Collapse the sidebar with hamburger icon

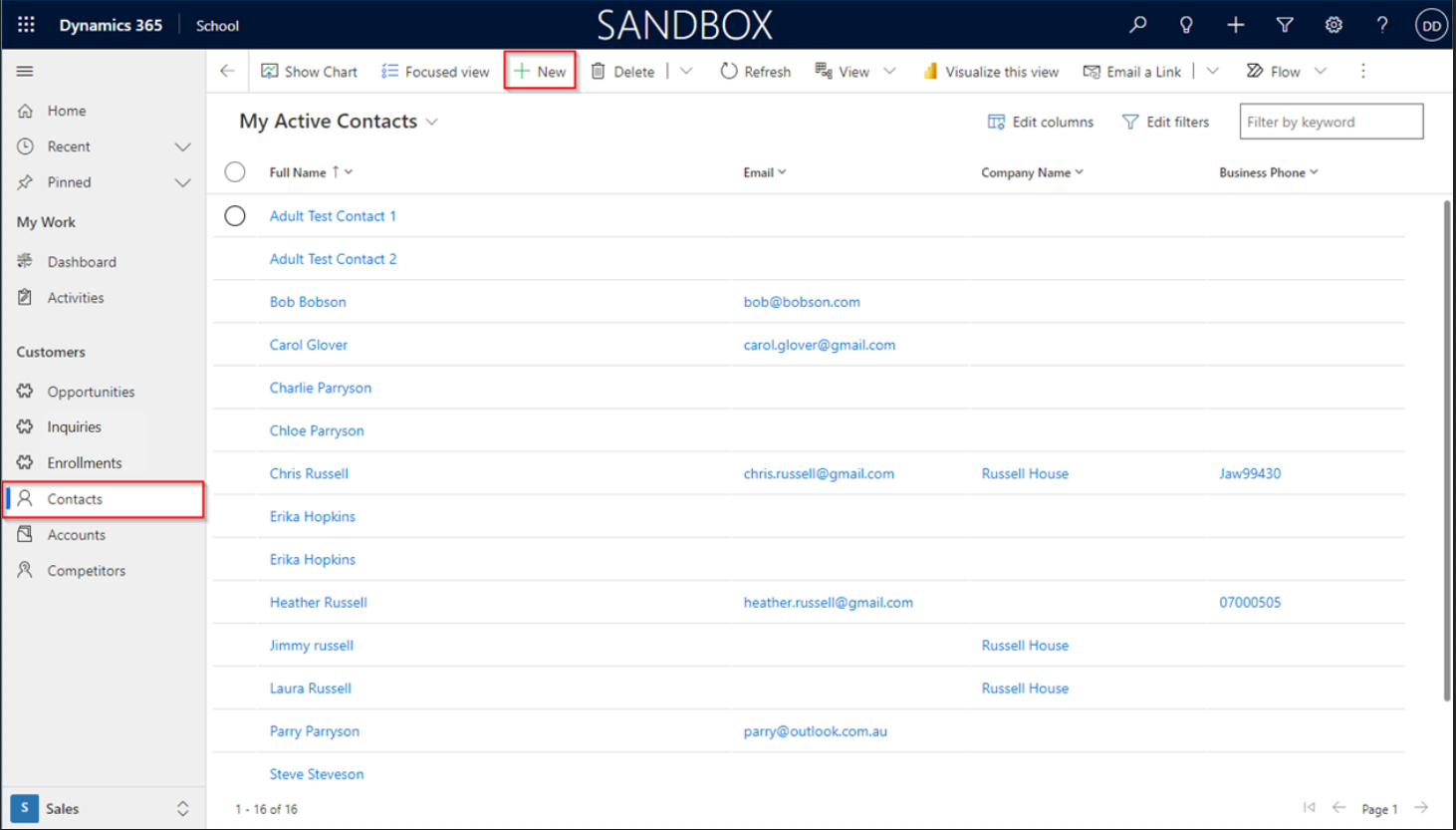click(x=25, y=71)
